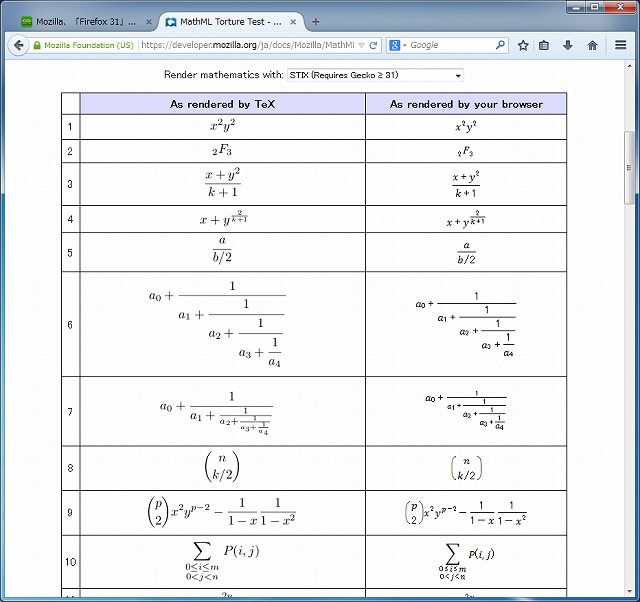The height and width of the screenshot is (602, 640).
Task: Click the address bar URL field
Action: pyautogui.click(x=248, y=45)
